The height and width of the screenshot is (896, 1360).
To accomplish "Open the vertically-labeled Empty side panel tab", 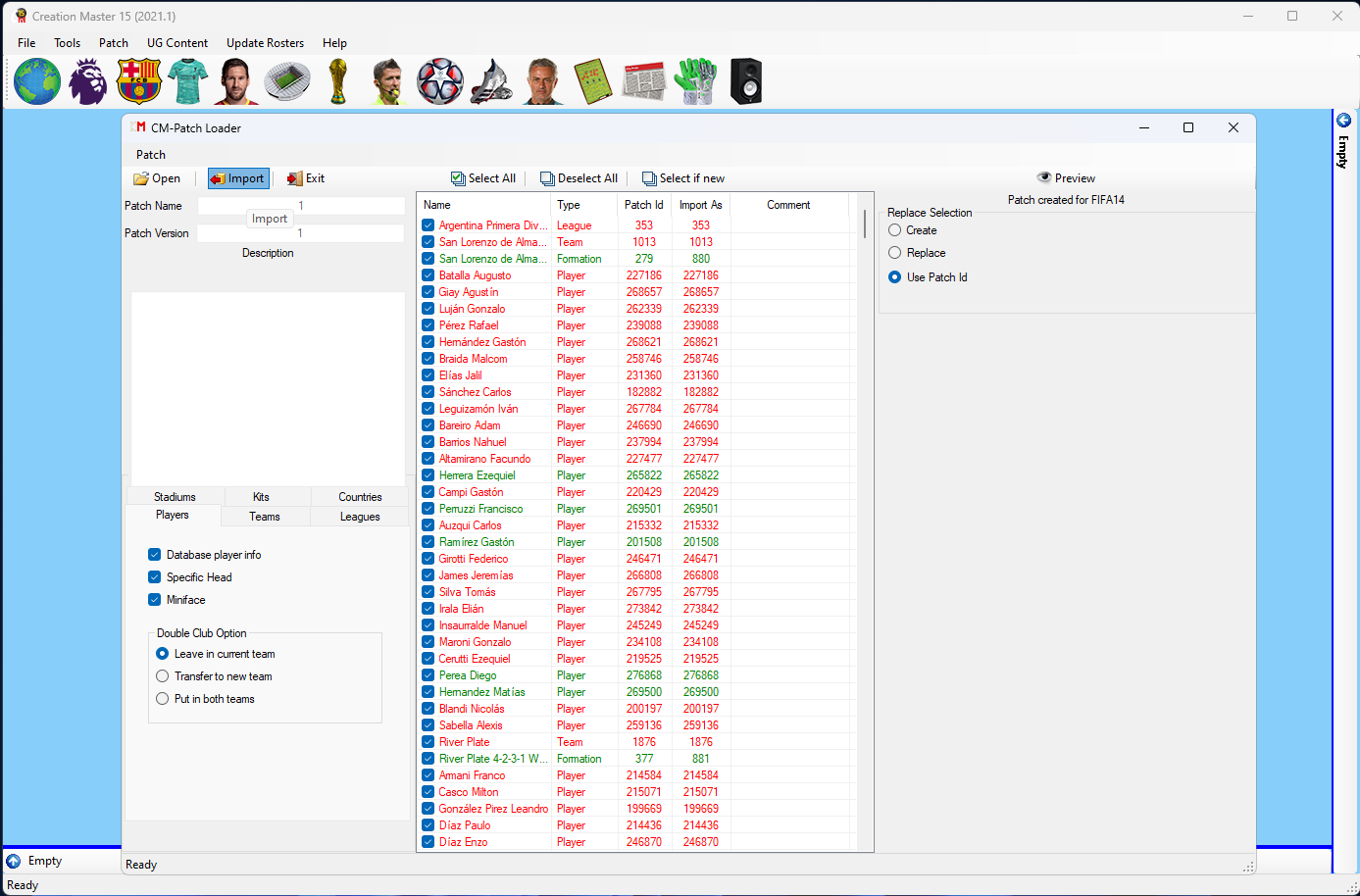I will 1343,142.
